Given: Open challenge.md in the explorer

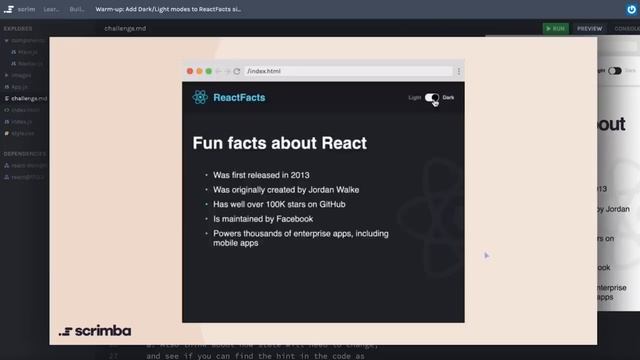Looking at the screenshot, I should click(29, 98).
